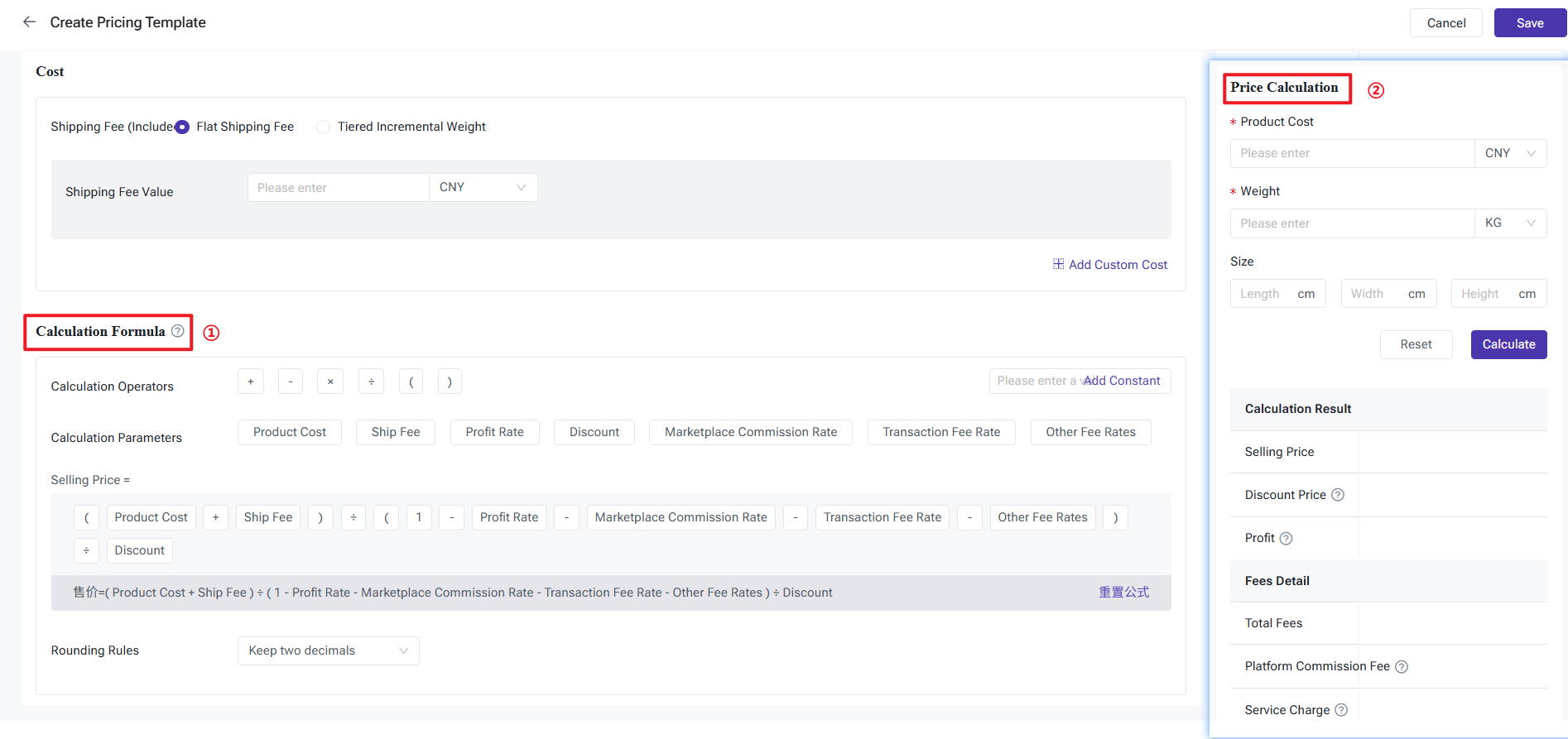Open Shipping Fee Value currency dropdown

483,187
